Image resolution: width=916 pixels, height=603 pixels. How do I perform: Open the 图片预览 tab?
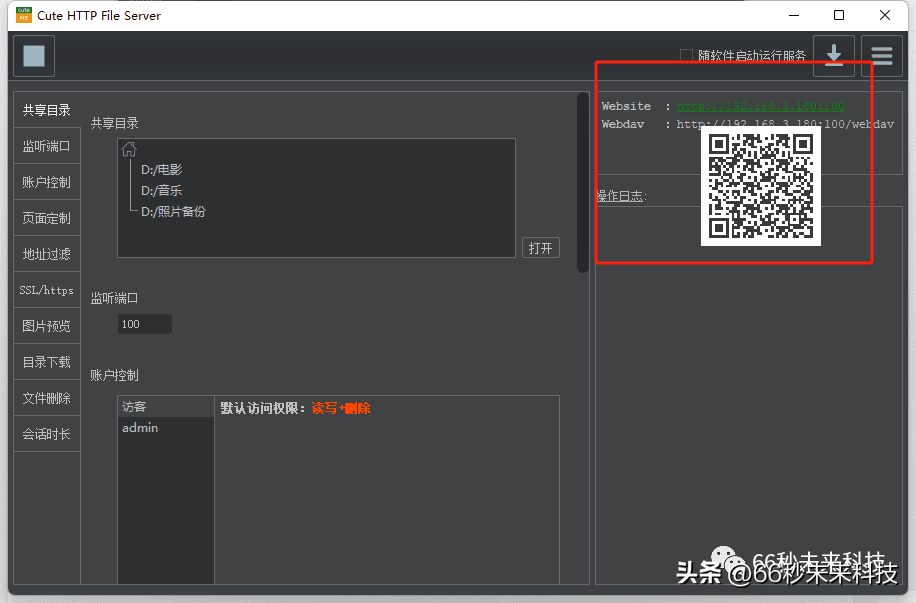(46, 325)
